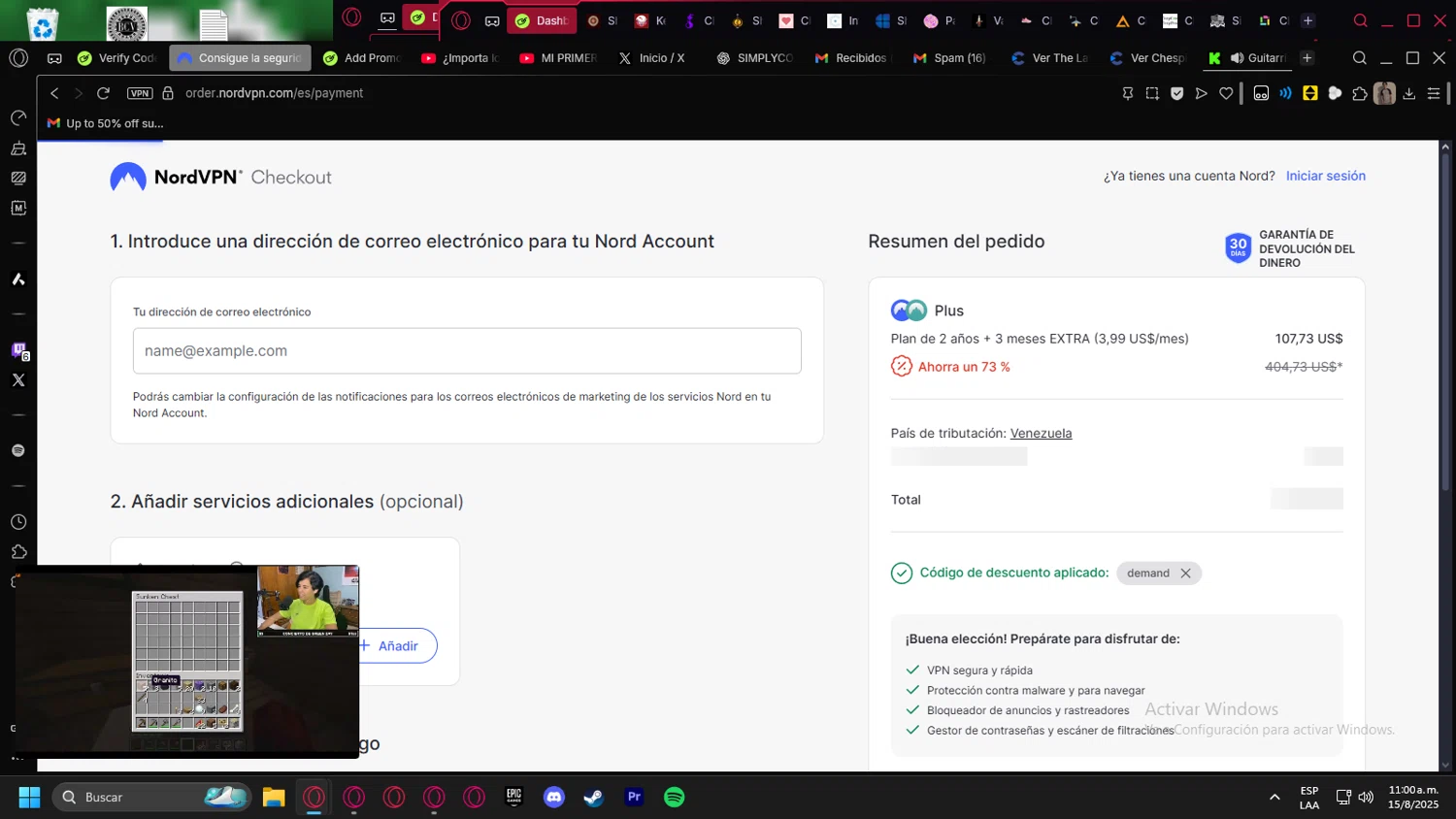Screen dimensions: 1456x819
Task: Switch to the Add Promo tab
Action: click(x=362, y=58)
